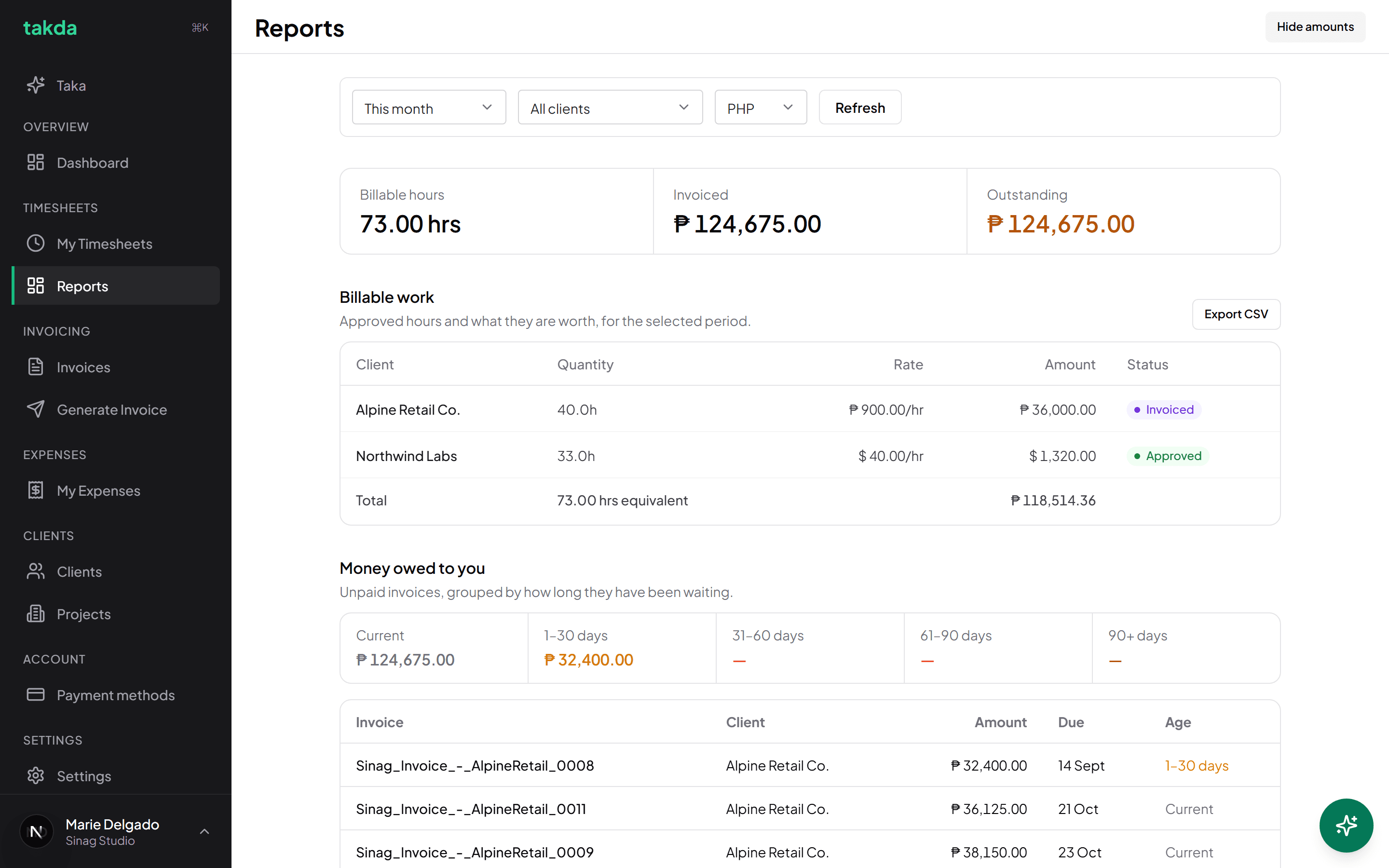
Task: Click the Taka sparkle icon in sidebar
Action: coord(36,85)
